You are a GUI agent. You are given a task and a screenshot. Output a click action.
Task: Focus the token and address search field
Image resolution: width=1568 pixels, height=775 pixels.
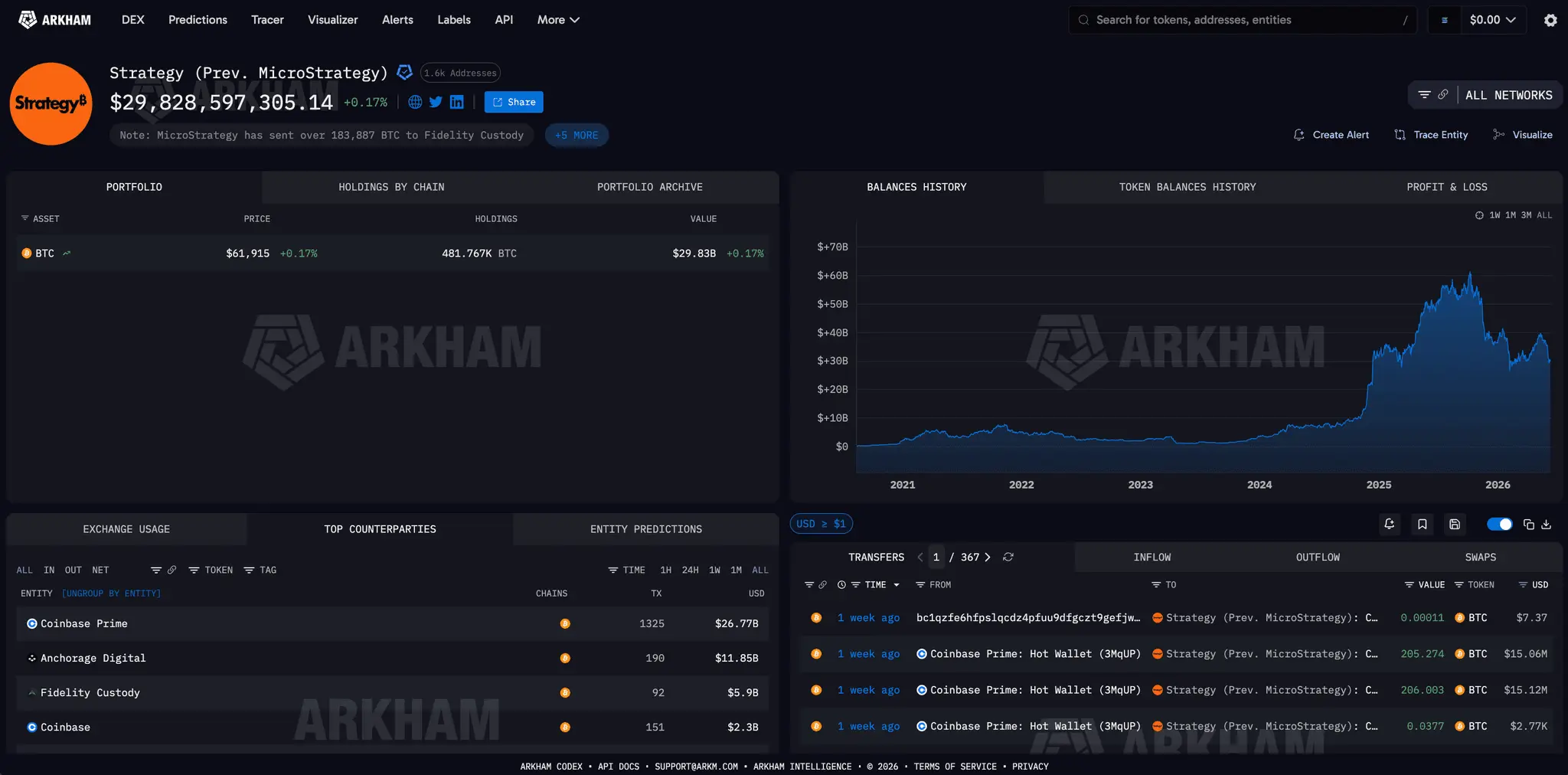click(1243, 20)
